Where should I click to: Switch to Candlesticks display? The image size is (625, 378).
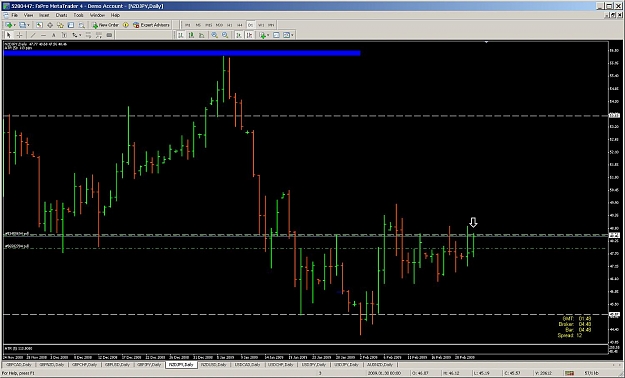pyautogui.click(x=191, y=35)
